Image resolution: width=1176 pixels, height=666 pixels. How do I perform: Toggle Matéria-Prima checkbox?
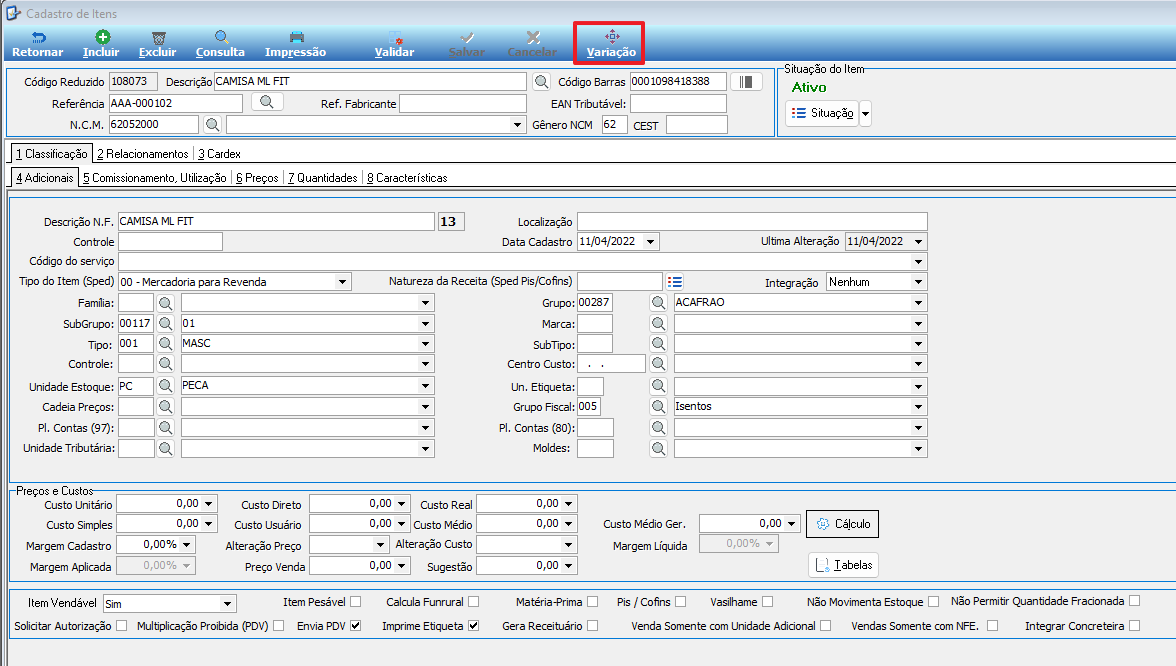[x=592, y=602]
